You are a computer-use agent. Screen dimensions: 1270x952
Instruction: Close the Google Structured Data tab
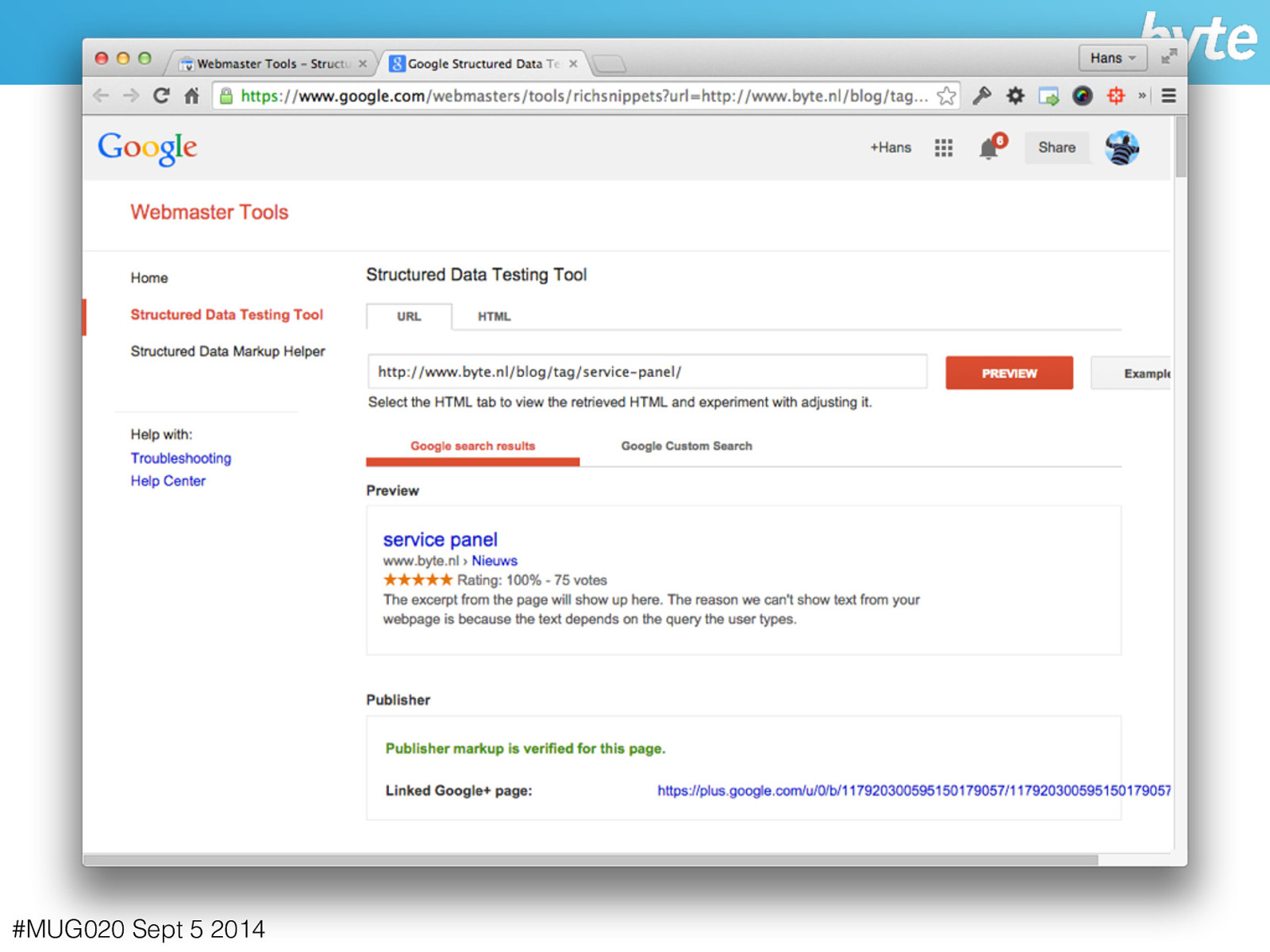(573, 63)
